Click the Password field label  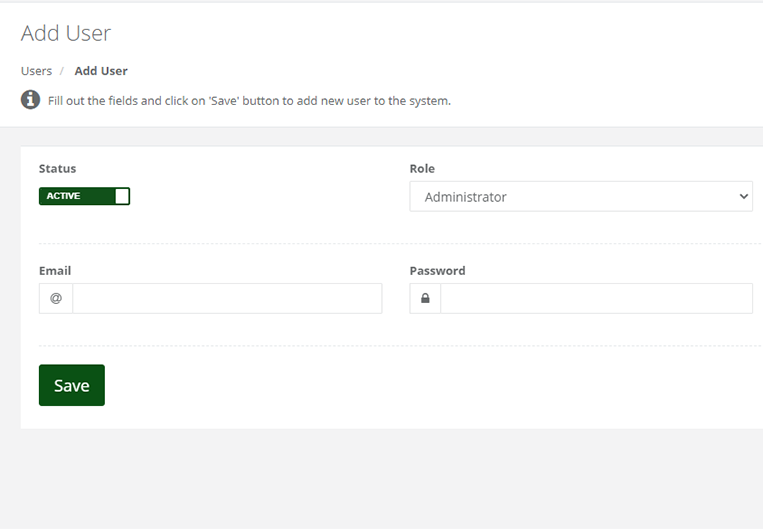[x=437, y=271]
